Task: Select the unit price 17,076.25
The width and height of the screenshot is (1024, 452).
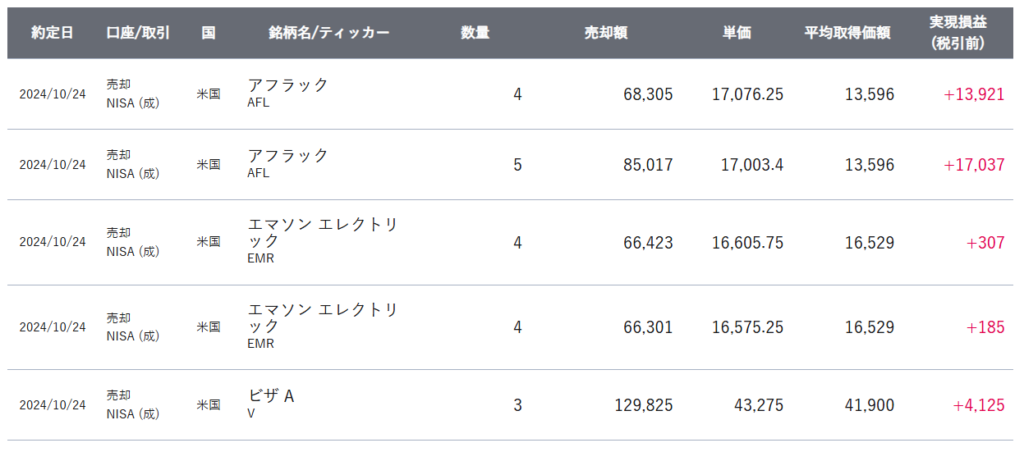Action: 747,94
